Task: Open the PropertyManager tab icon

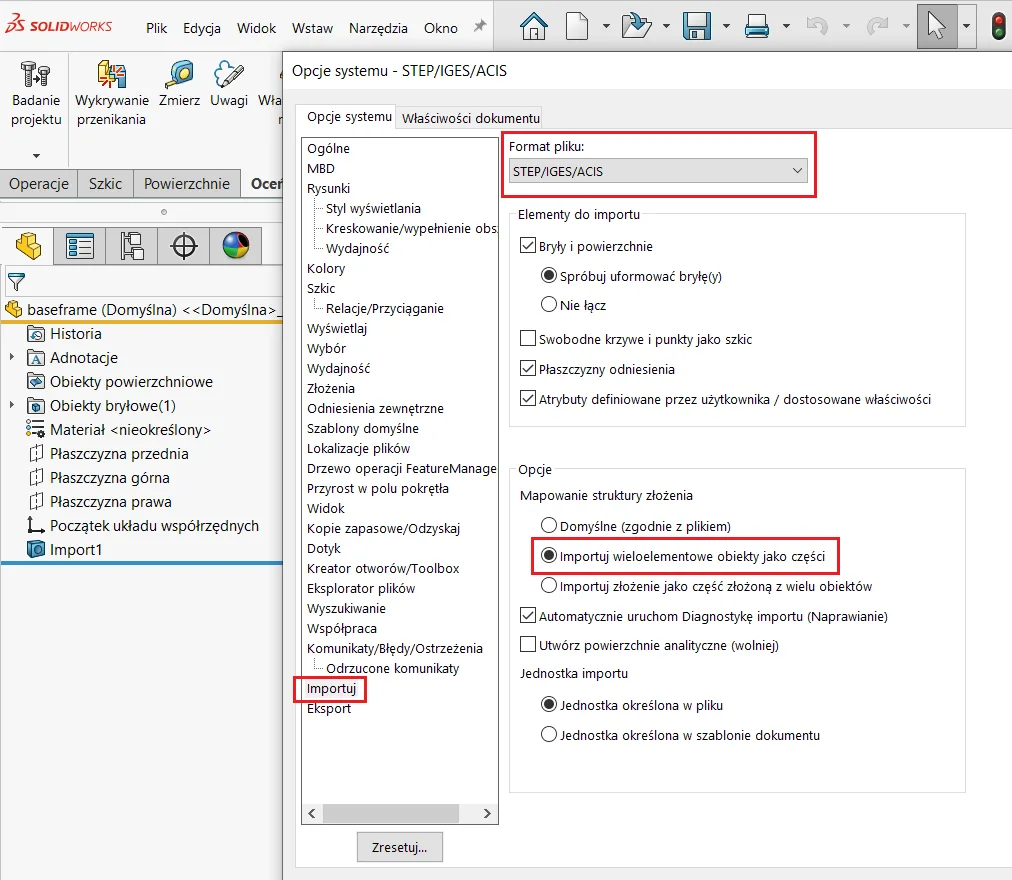Action: tap(80, 246)
